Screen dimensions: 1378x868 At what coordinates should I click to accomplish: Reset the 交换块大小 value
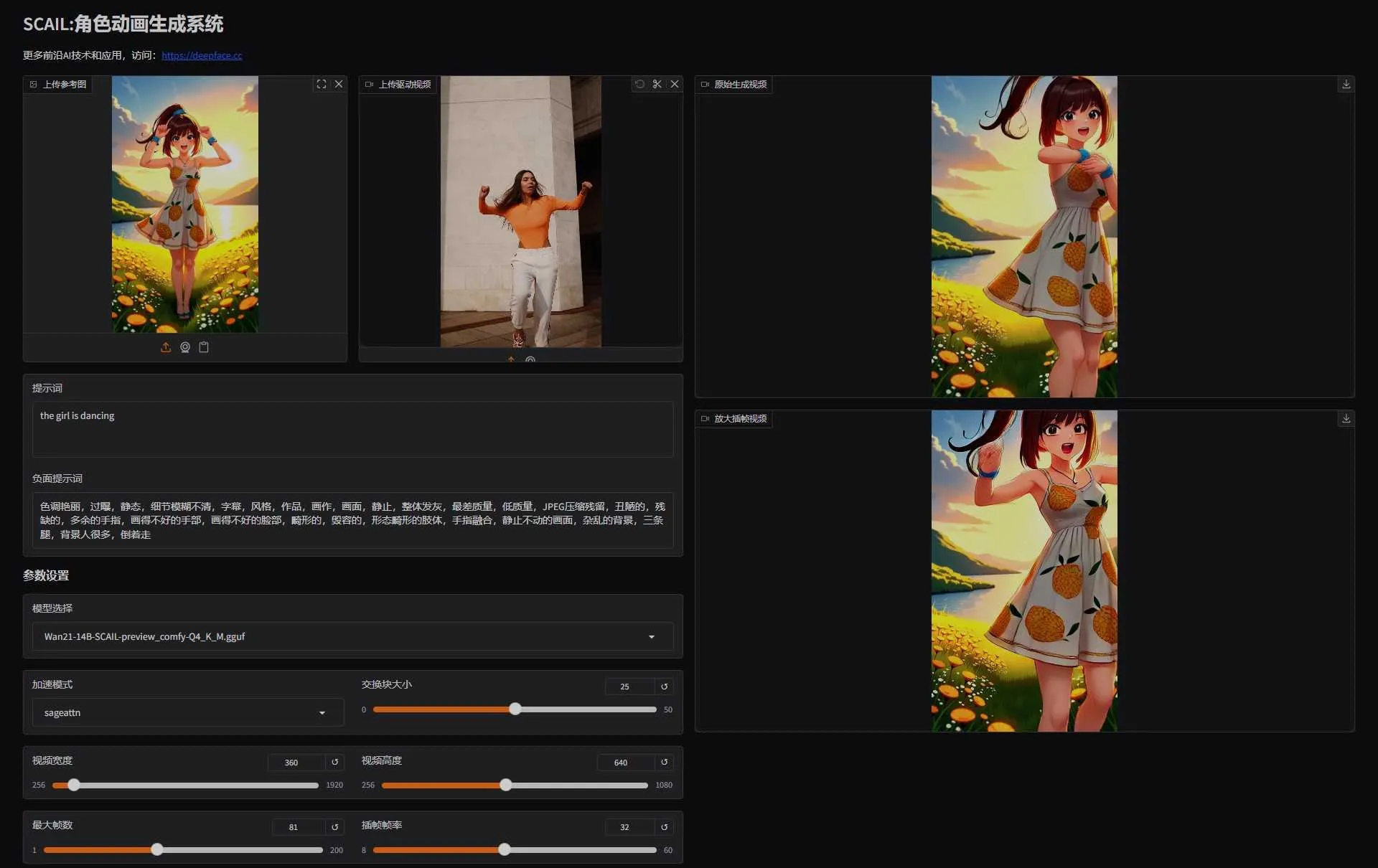click(664, 687)
